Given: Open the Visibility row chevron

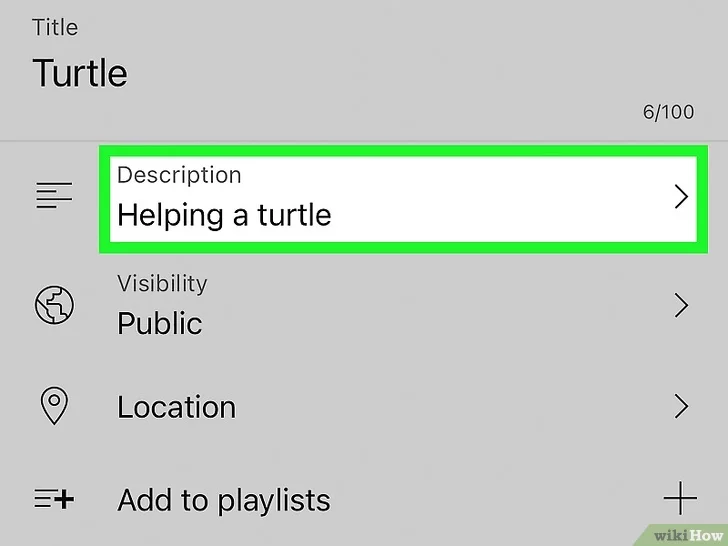Looking at the screenshot, I should (x=681, y=305).
